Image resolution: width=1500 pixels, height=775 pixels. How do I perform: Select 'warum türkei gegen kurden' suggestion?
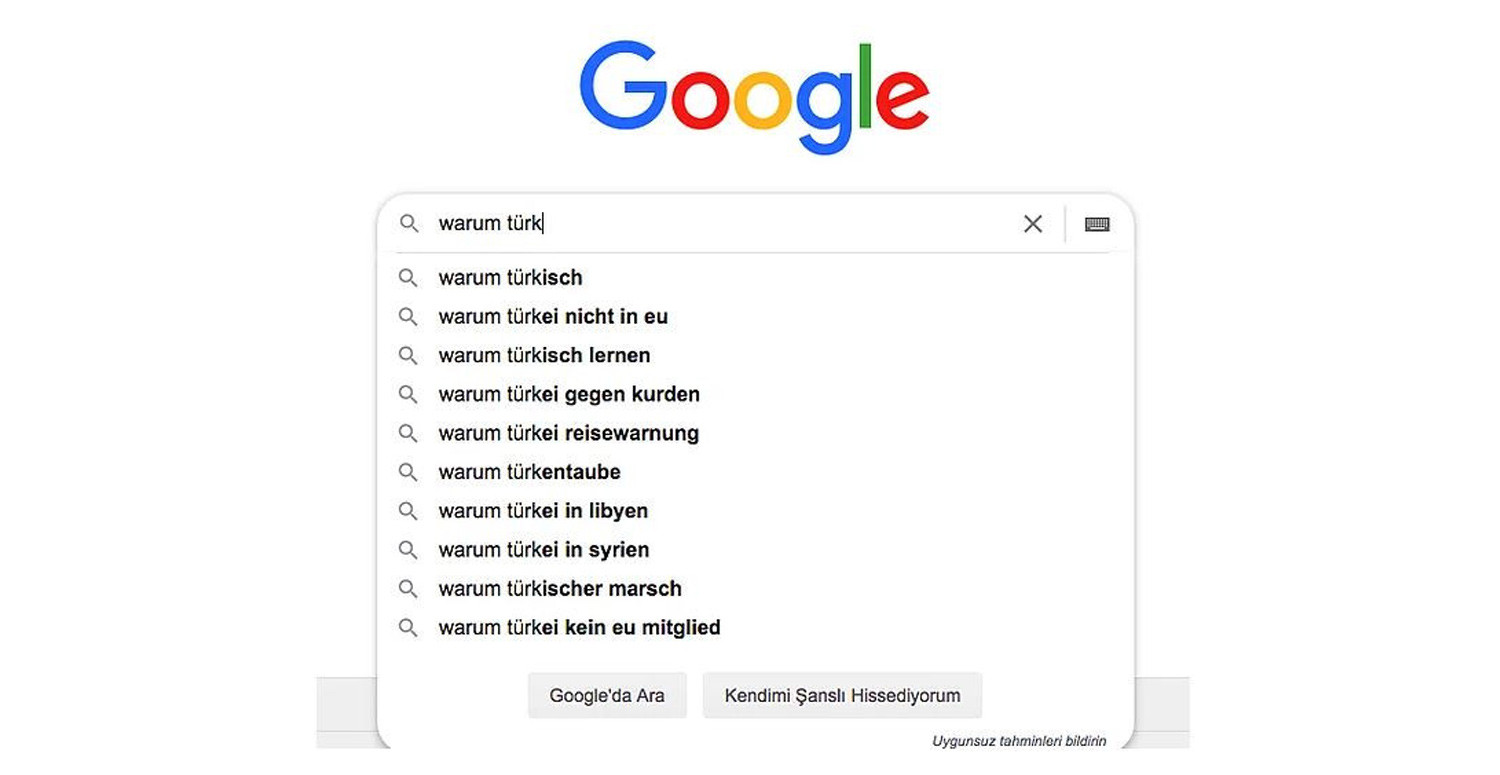click(569, 395)
